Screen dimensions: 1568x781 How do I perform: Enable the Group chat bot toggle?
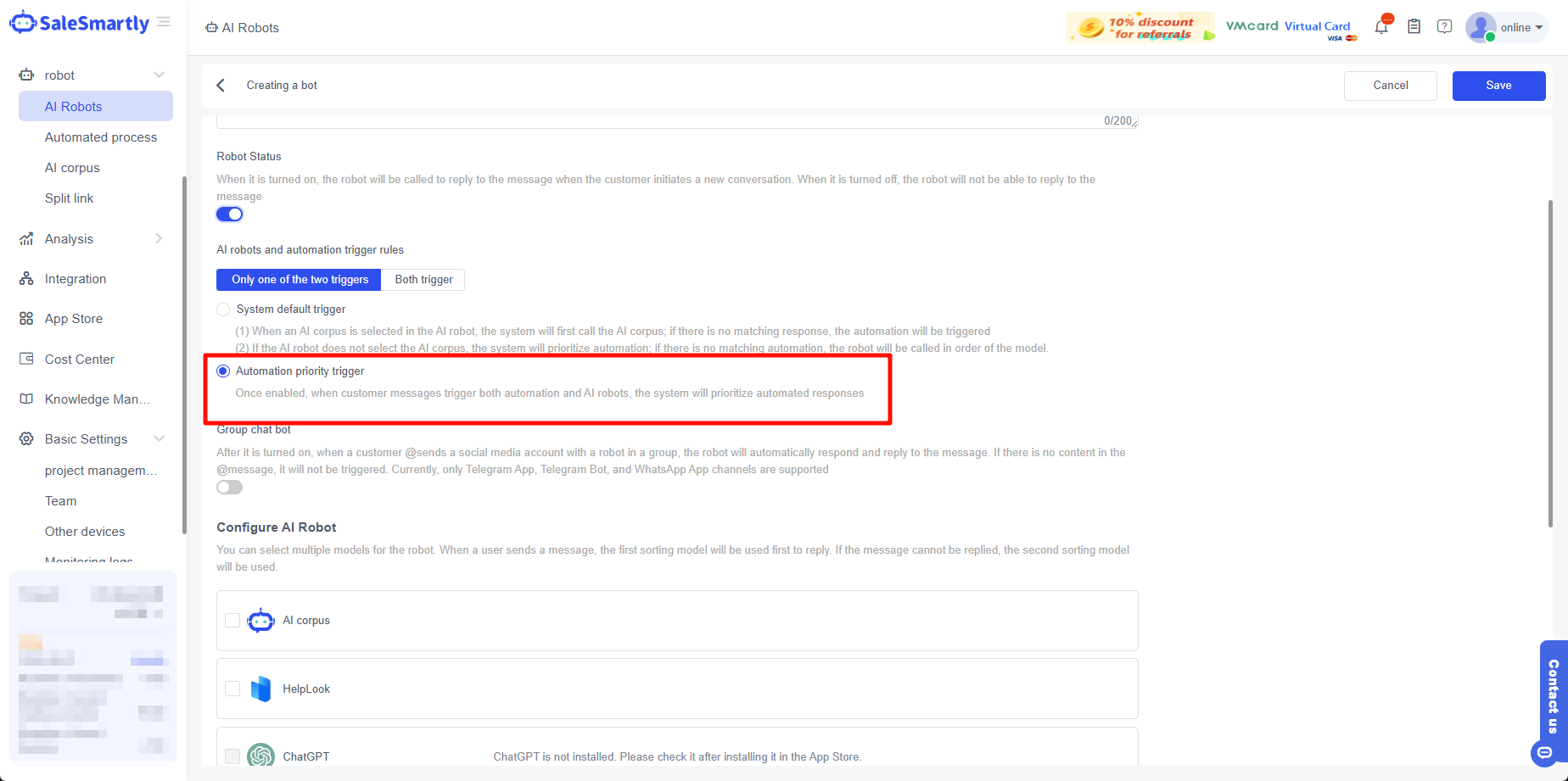pos(229,488)
